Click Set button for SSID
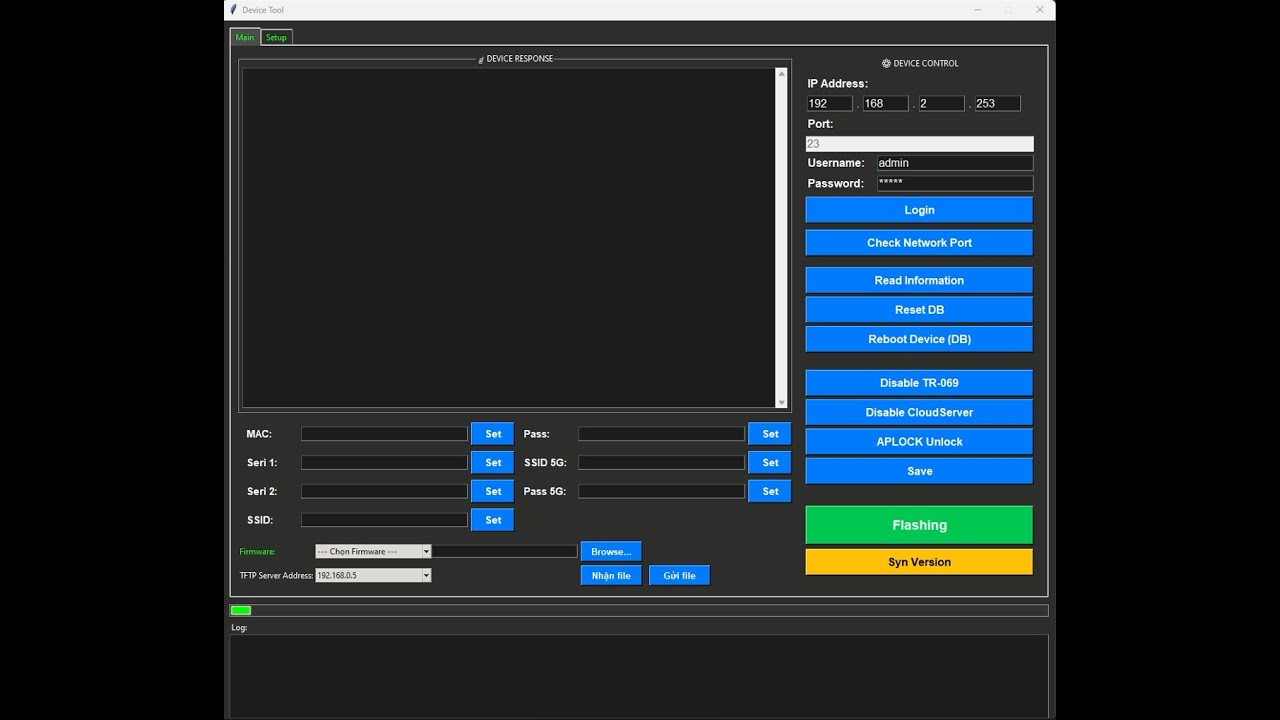This screenshot has height=720, width=1280. coord(493,520)
